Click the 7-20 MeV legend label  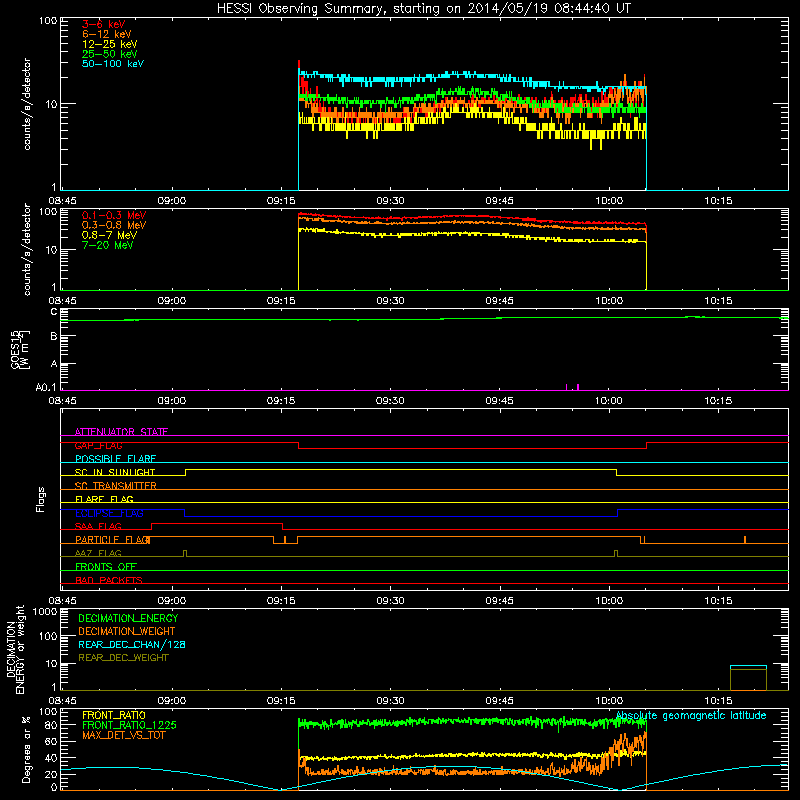click(107, 245)
